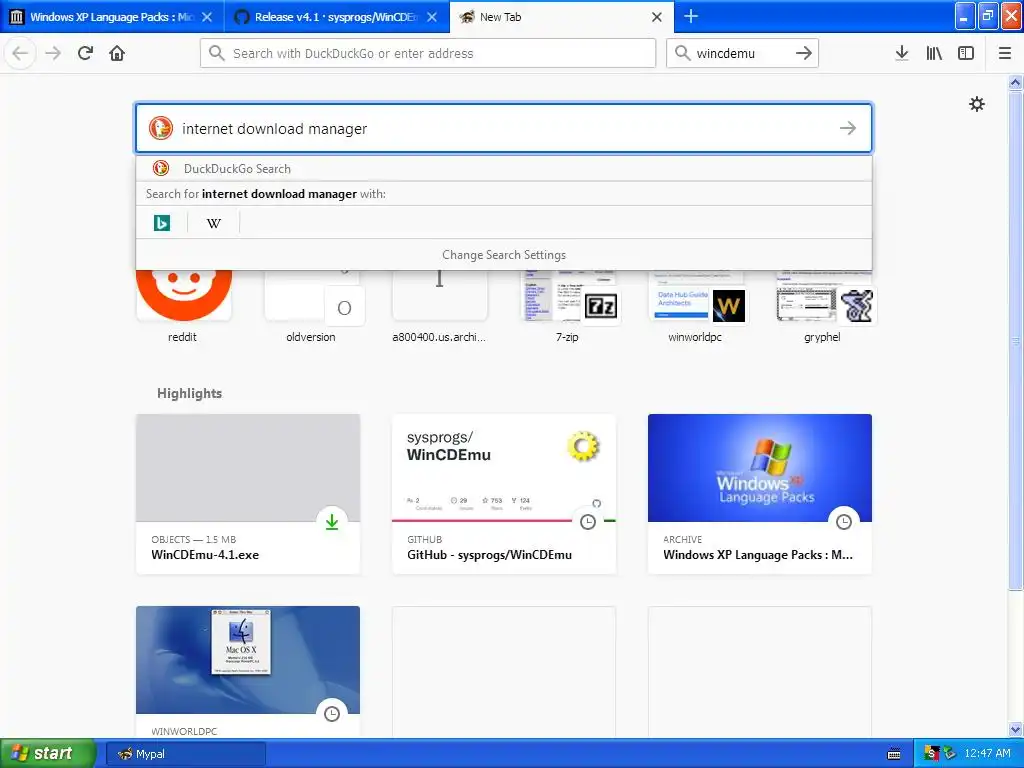
Task: Click the wincdemu search bar field
Action: click(742, 53)
